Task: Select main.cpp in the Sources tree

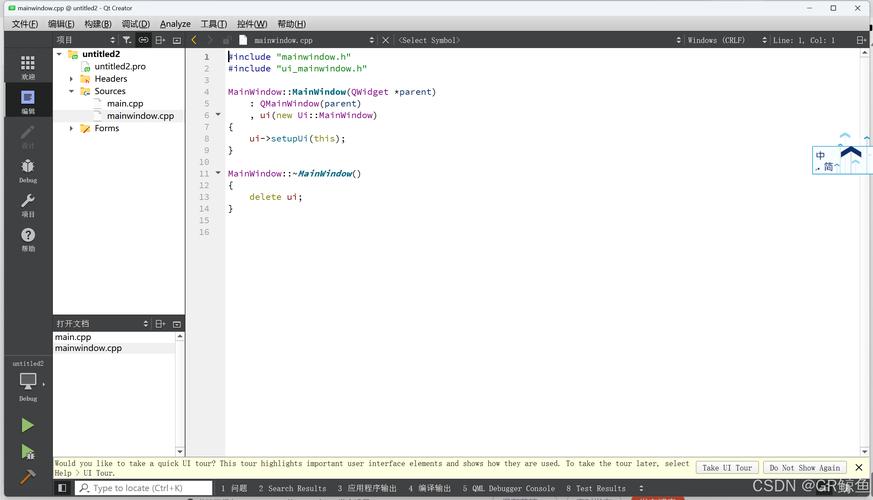Action: pos(125,103)
